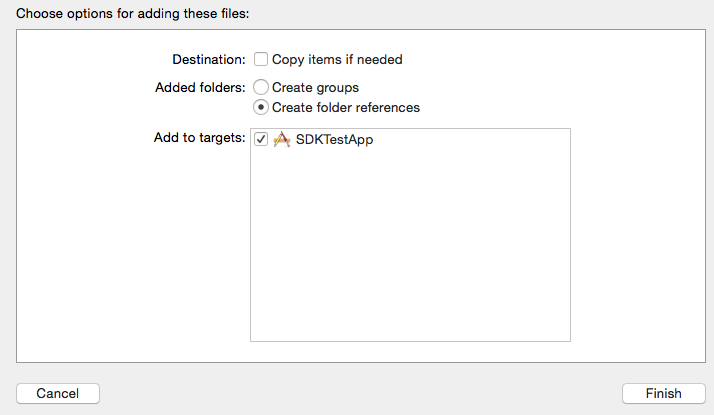Uncheck the SDKTestApp target checkbox
The width and height of the screenshot is (714, 415).
260,139
